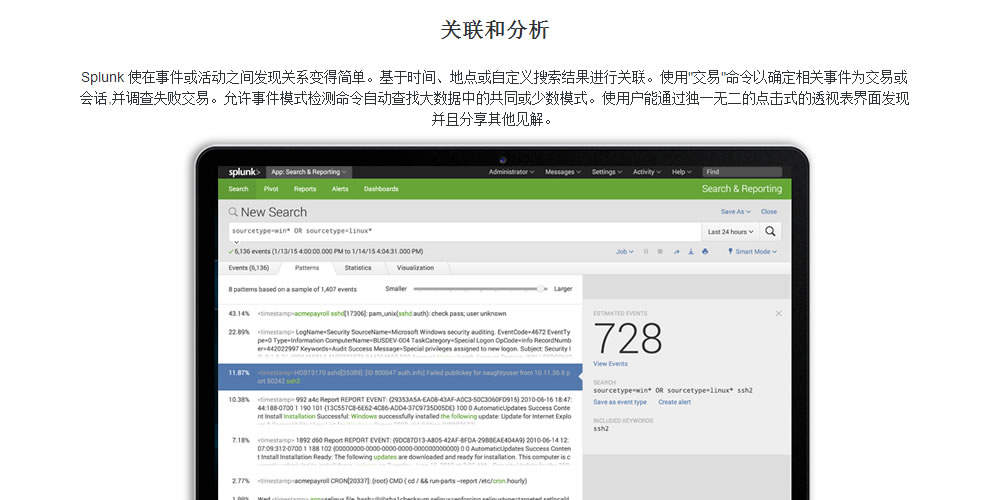Go to Pivot nav item
Screen dimensions: 1000x500
[x=271, y=189]
